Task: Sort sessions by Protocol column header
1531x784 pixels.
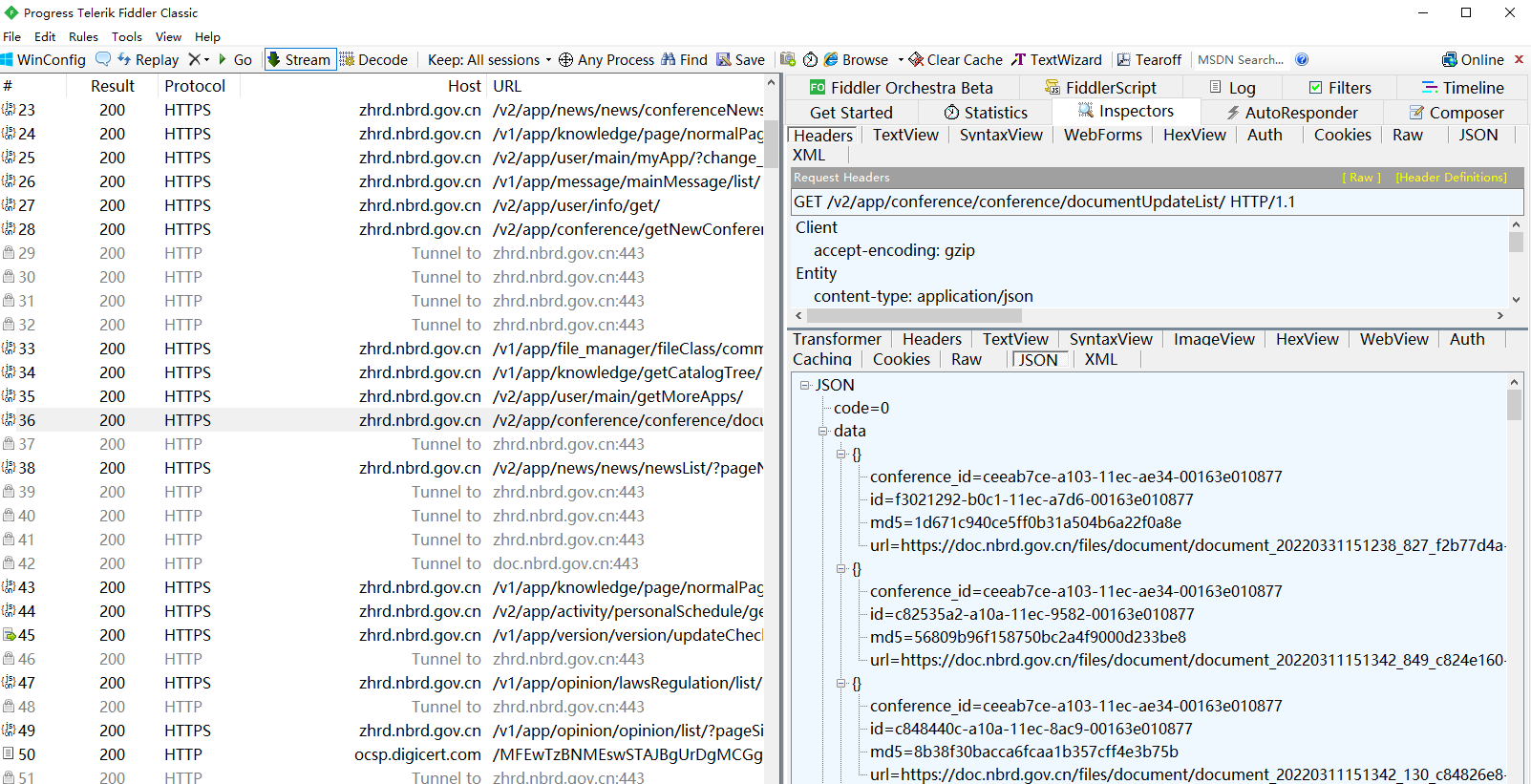Action: [199, 86]
